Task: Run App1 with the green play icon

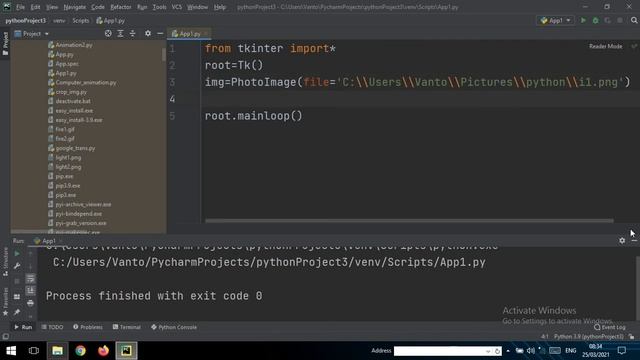Action: tap(583, 20)
